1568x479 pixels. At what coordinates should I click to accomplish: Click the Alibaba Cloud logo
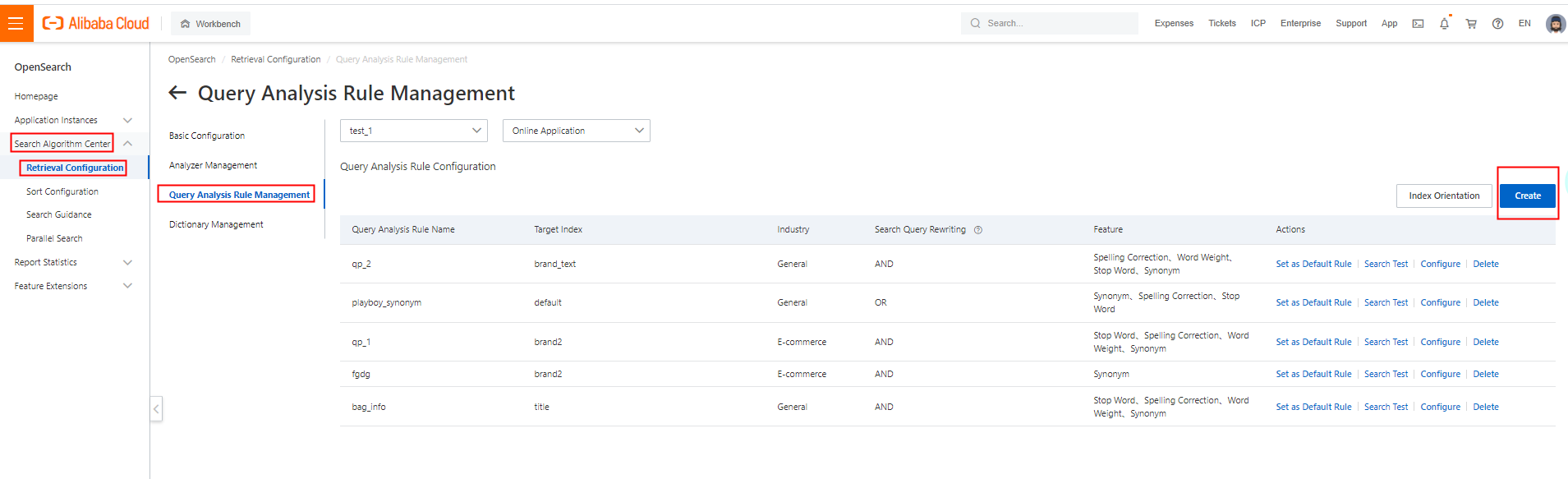pos(96,23)
